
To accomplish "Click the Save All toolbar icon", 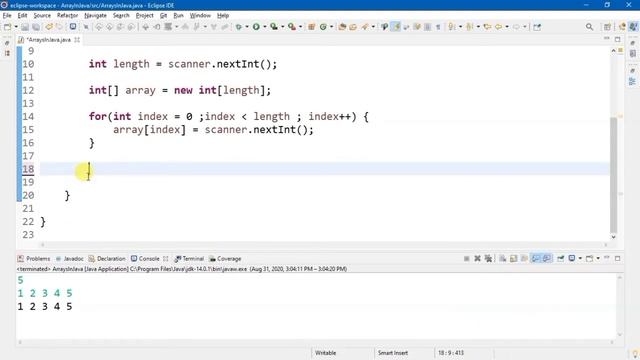I will click(36, 27).
